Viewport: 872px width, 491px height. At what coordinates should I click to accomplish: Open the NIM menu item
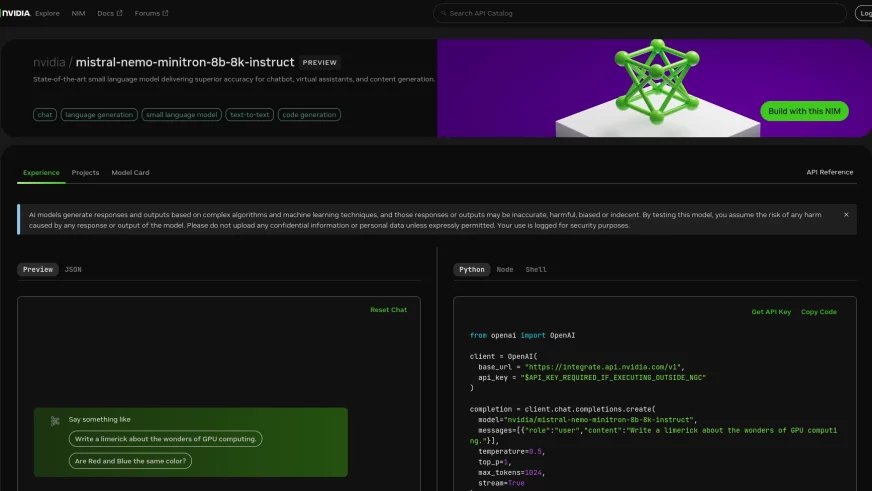(x=78, y=13)
